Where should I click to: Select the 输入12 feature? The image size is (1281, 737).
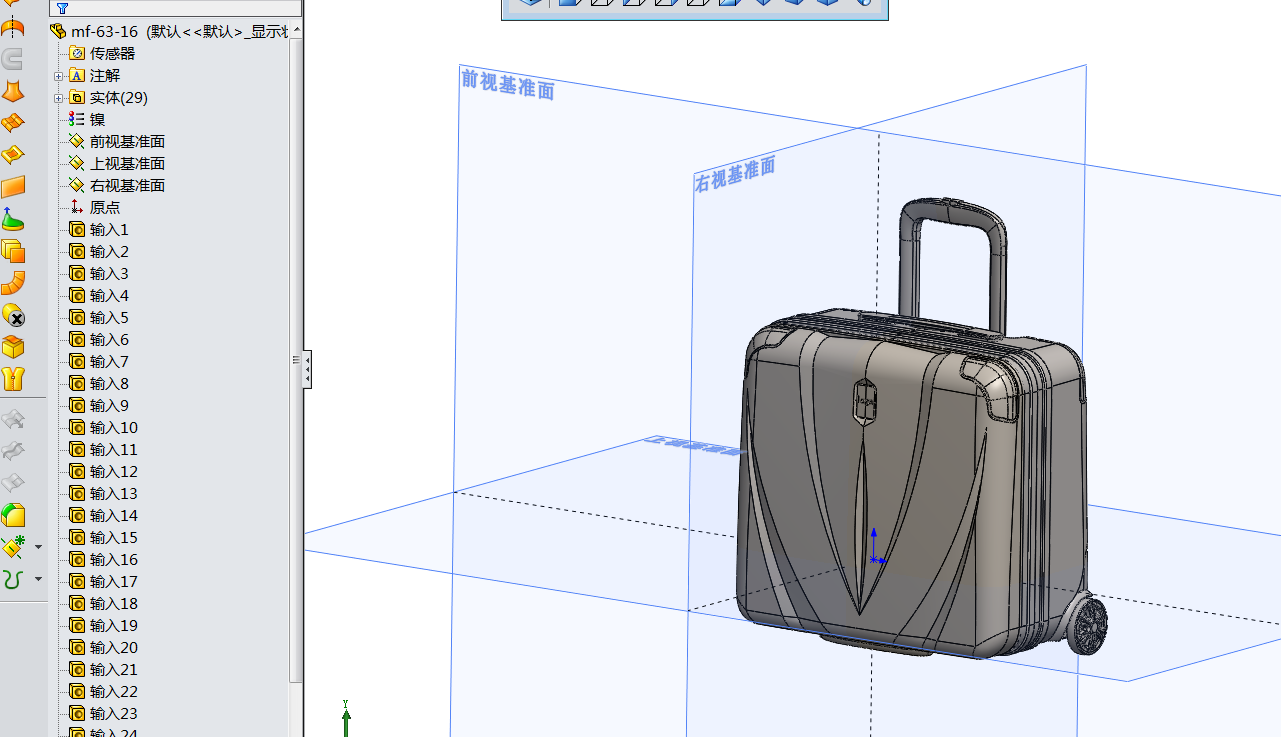click(x=104, y=472)
